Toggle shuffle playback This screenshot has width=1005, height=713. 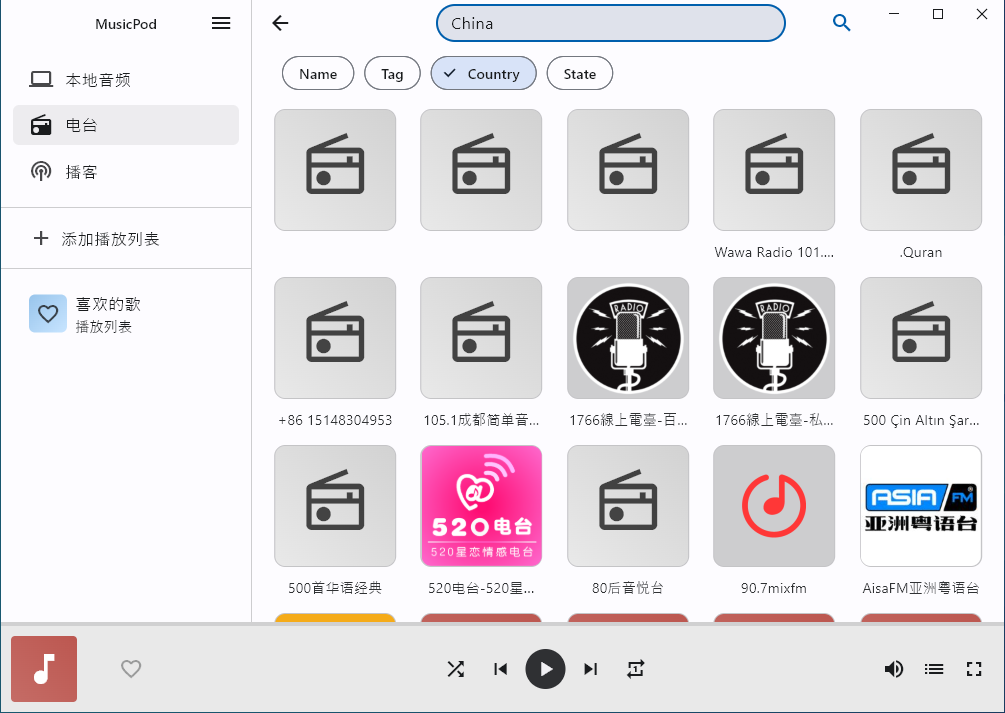click(455, 669)
